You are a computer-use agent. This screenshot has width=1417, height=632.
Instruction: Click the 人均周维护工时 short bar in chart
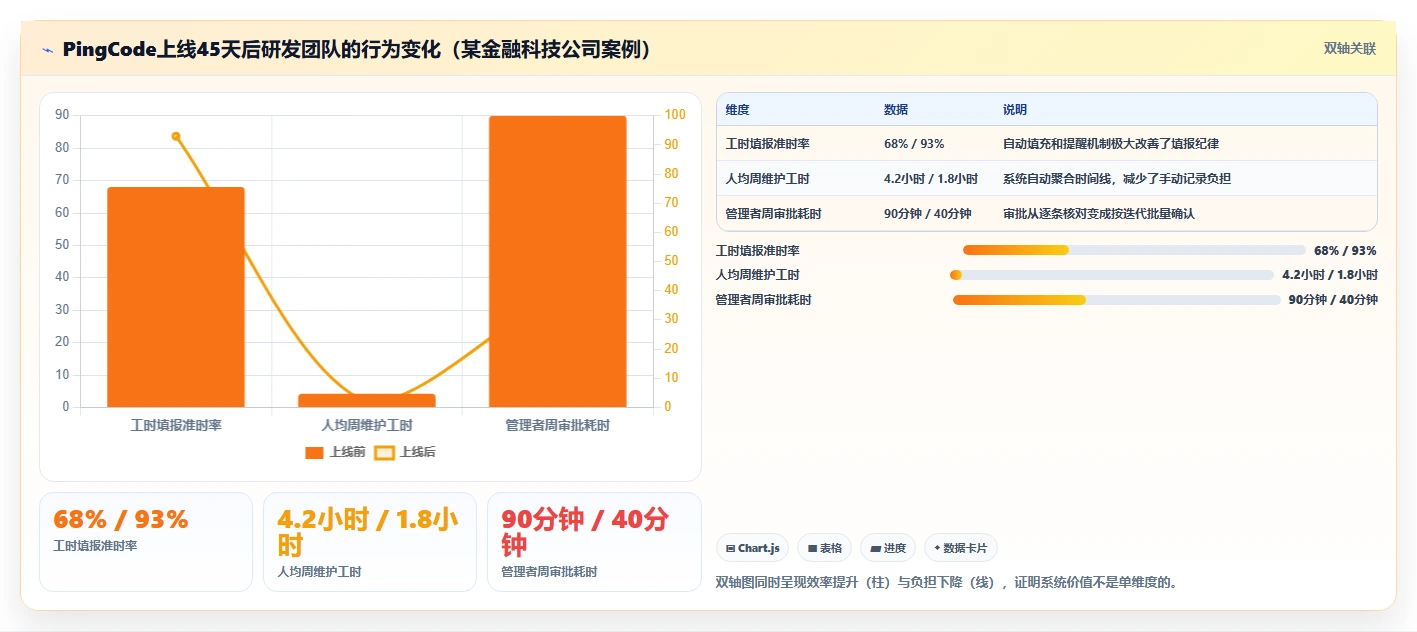coord(367,400)
